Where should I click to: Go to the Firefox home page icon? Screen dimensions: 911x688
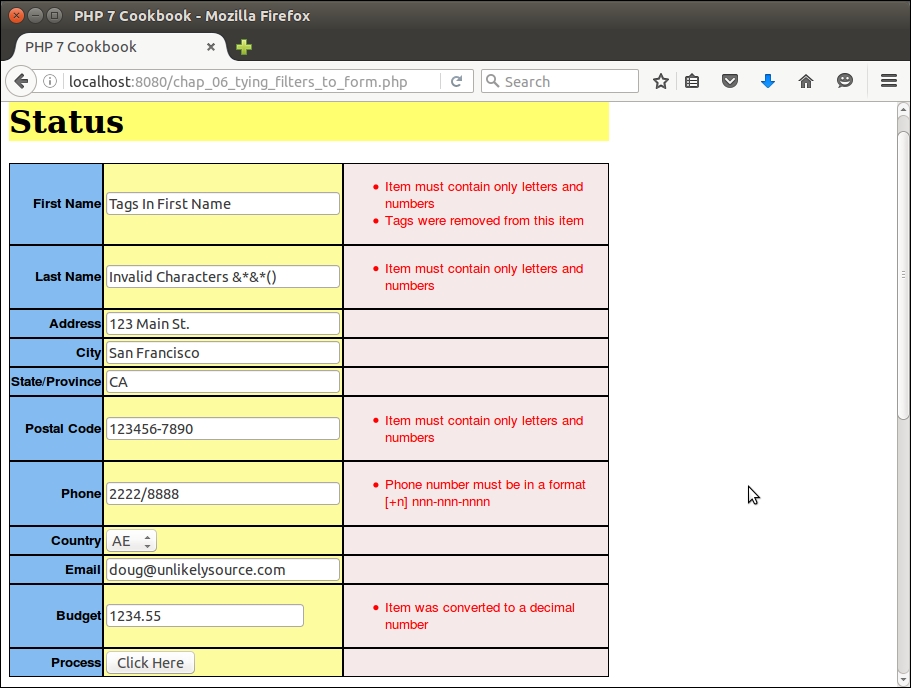(x=806, y=82)
